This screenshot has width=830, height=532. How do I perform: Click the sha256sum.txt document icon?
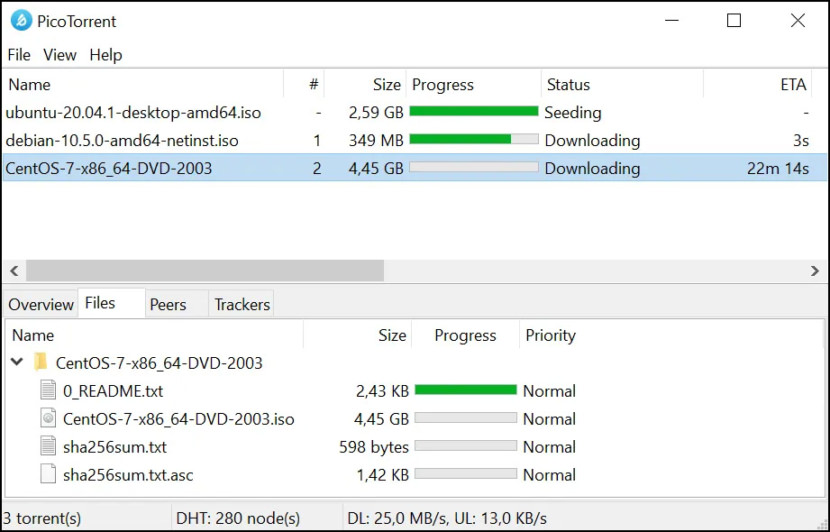(x=48, y=446)
